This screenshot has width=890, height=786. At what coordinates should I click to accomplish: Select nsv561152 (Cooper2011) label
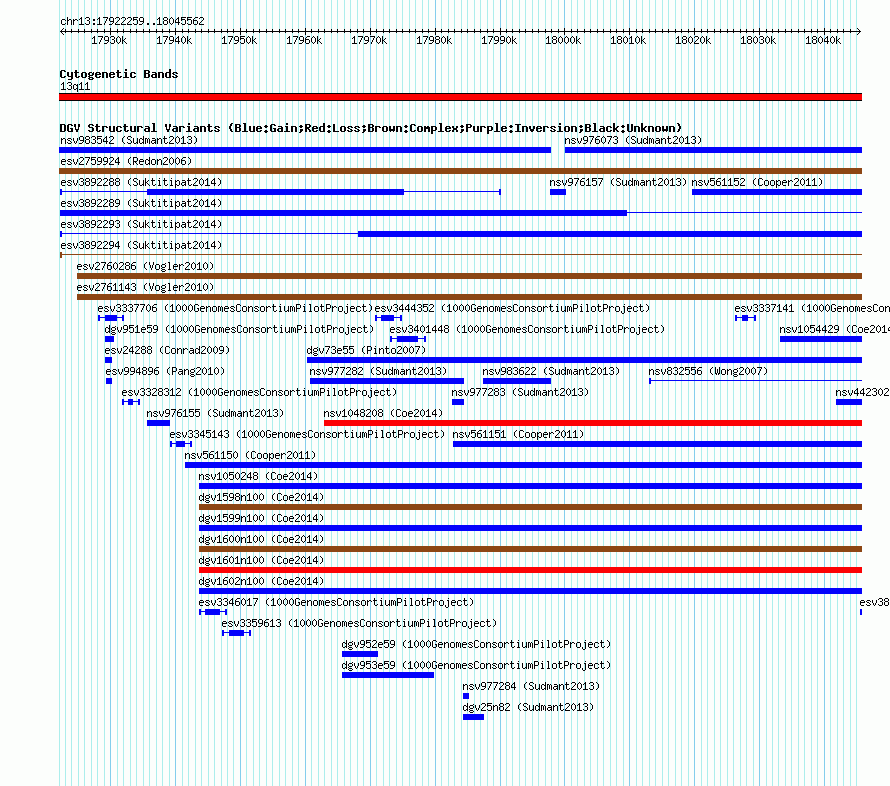point(757,182)
